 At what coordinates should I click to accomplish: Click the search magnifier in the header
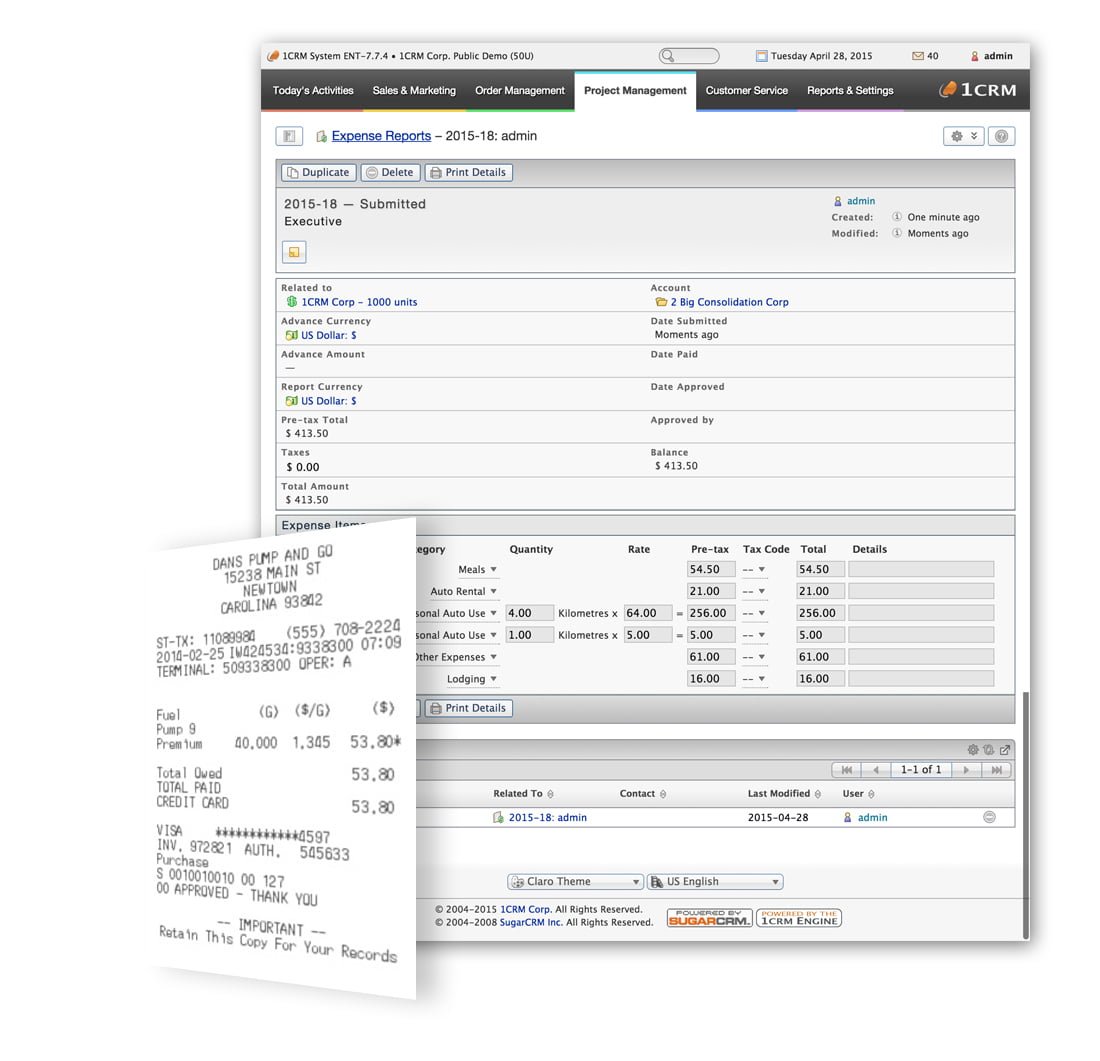[668, 56]
